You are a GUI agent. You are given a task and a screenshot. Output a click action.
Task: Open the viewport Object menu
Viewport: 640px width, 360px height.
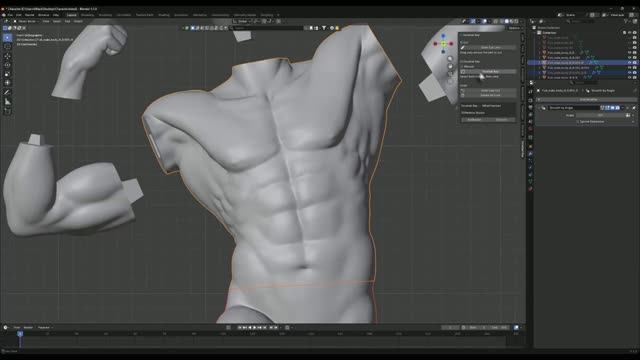pos(78,21)
